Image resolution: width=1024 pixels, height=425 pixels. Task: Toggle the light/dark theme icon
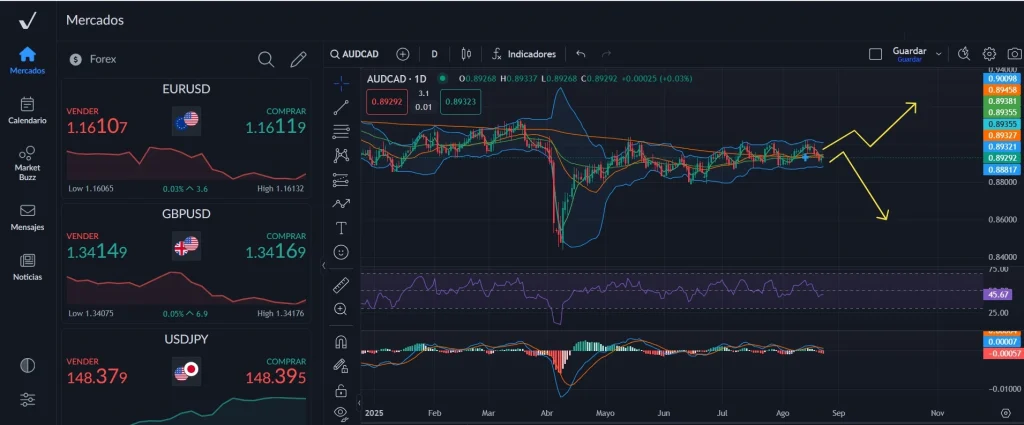[27, 366]
